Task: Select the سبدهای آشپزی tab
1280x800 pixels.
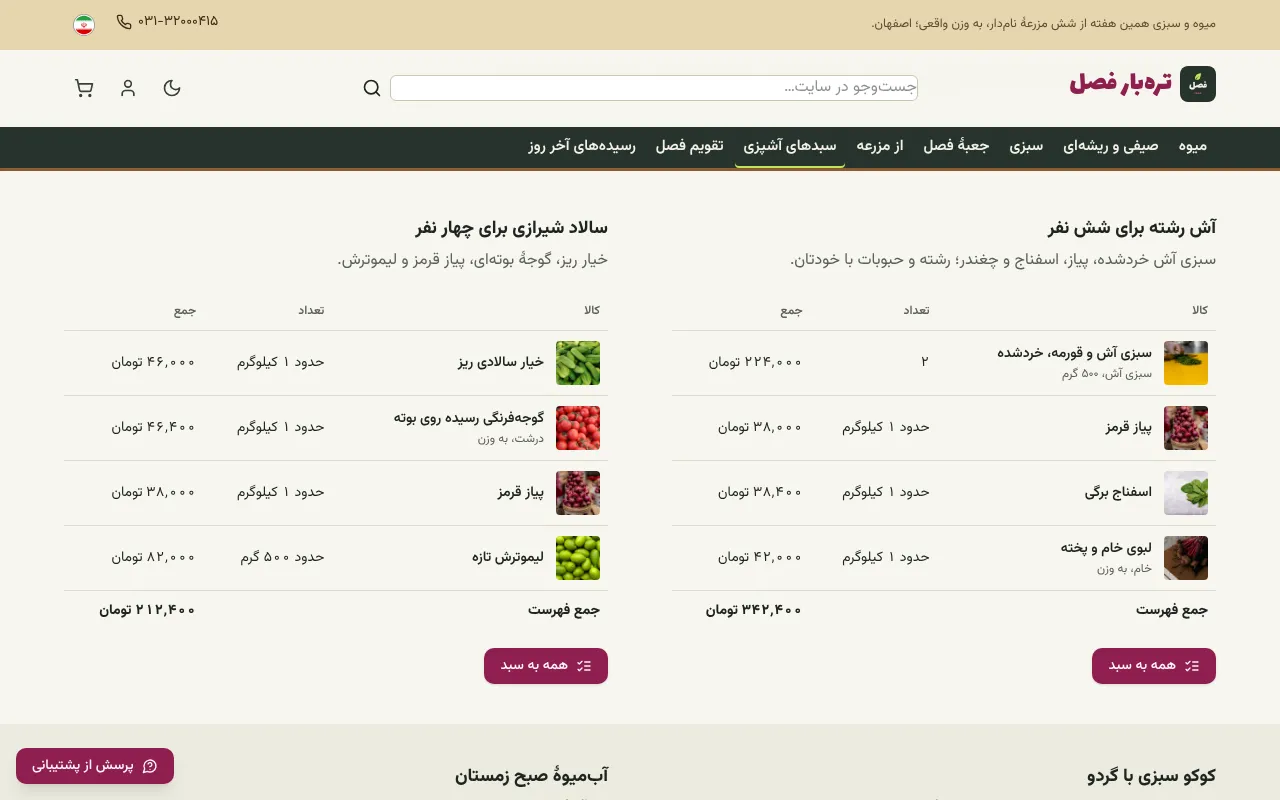Action: coord(790,146)
